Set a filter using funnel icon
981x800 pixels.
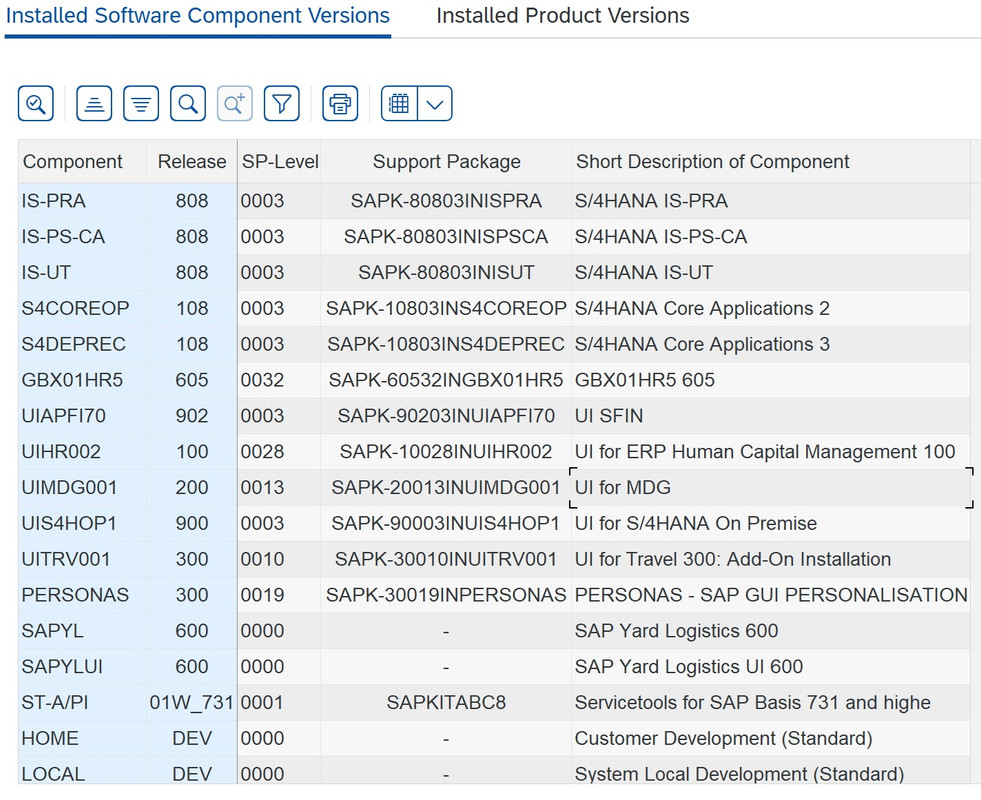(282, 103)
